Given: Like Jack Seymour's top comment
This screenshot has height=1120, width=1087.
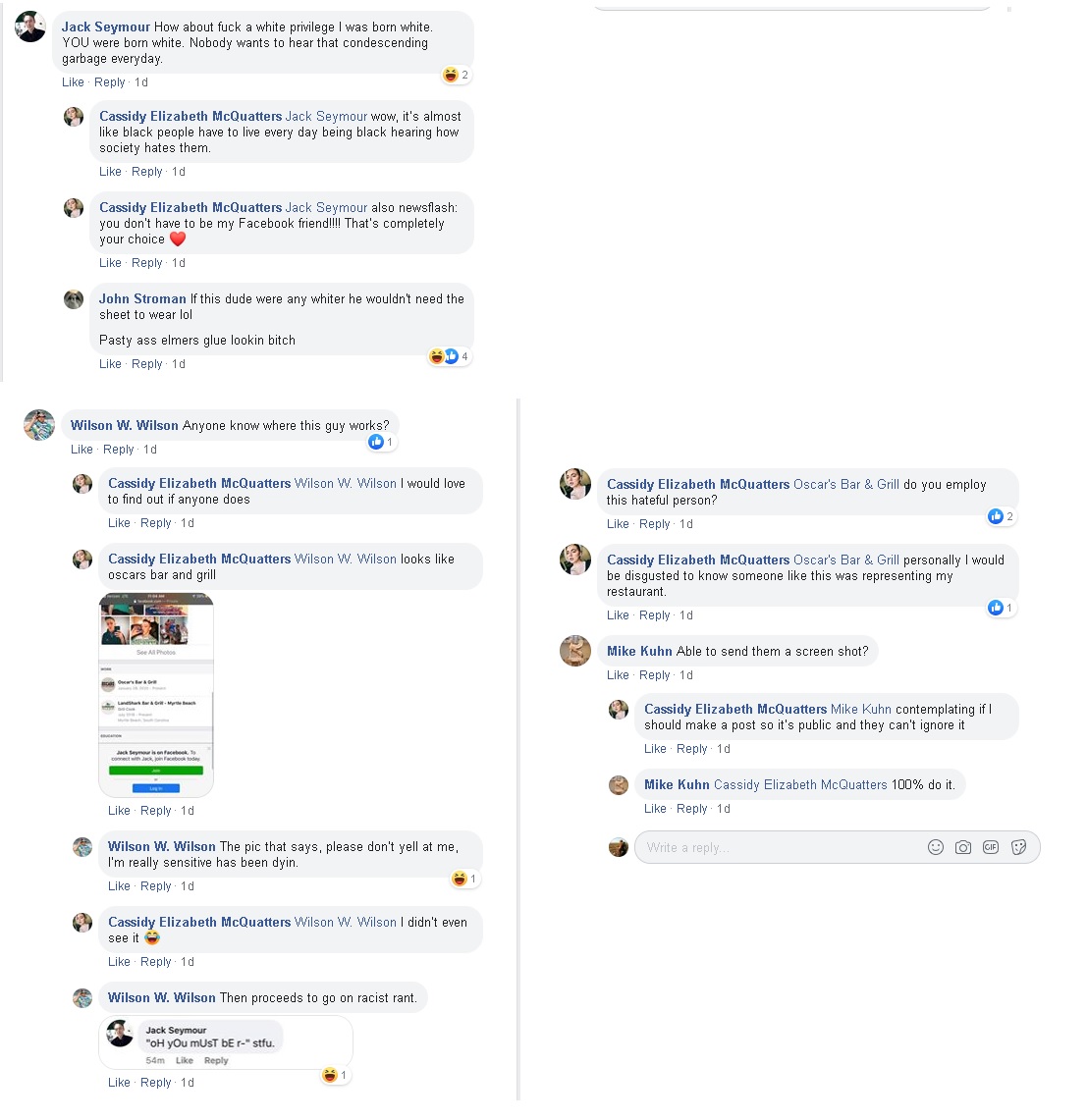Looking at the screenshot, I should (x=73, y=82).
